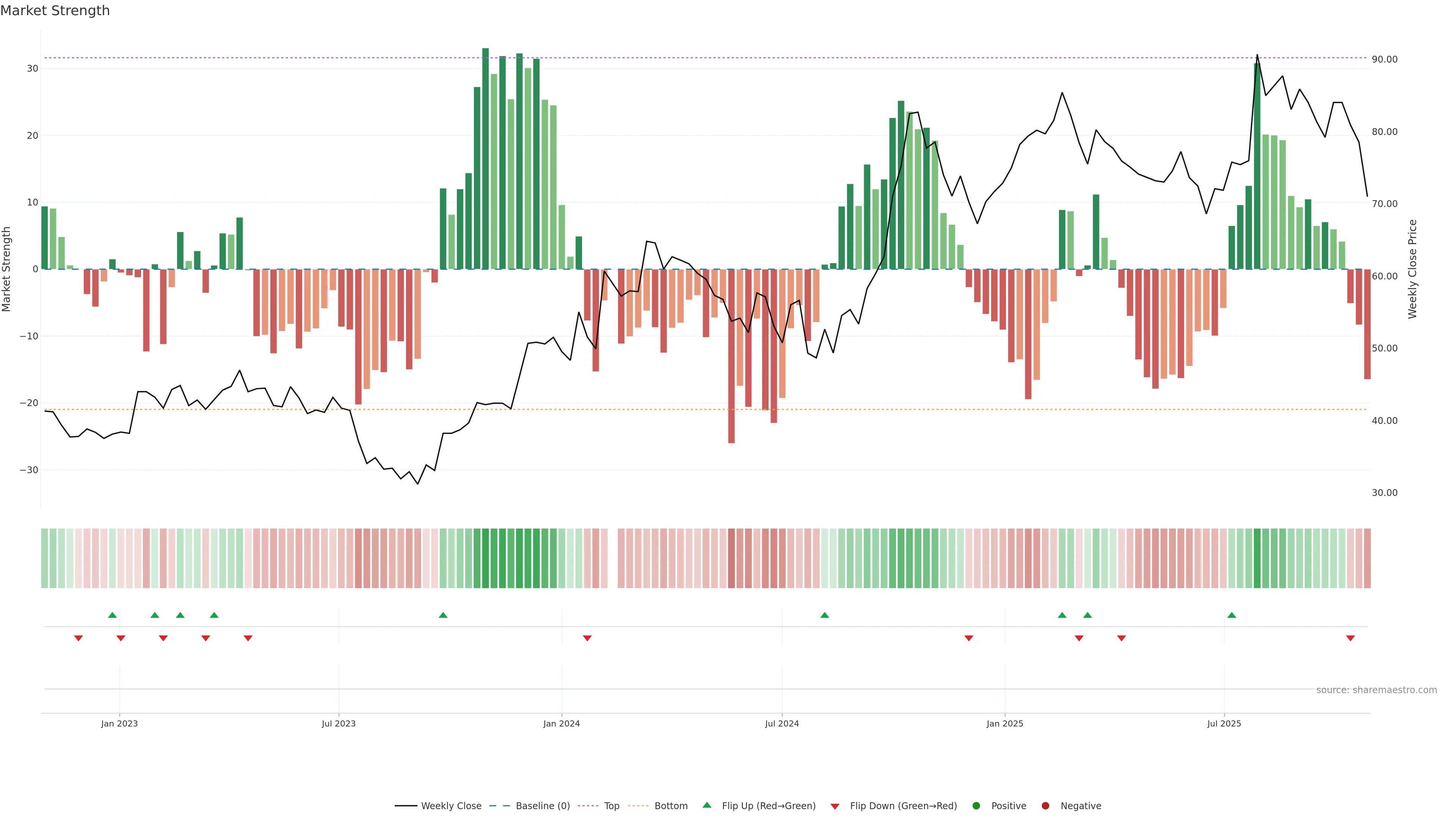The width and height of the screenshot is (1456, 819).
Task: Click the Jan 2024 x-axis label
Action: pos(561,723)
